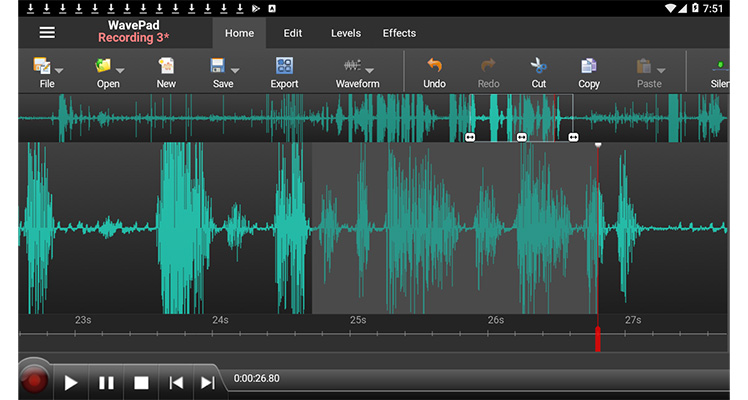The width and height of the screenshot is (748, 400).
Task: Cut the selection with scissors icon
Action: click(x=539, y=66)
